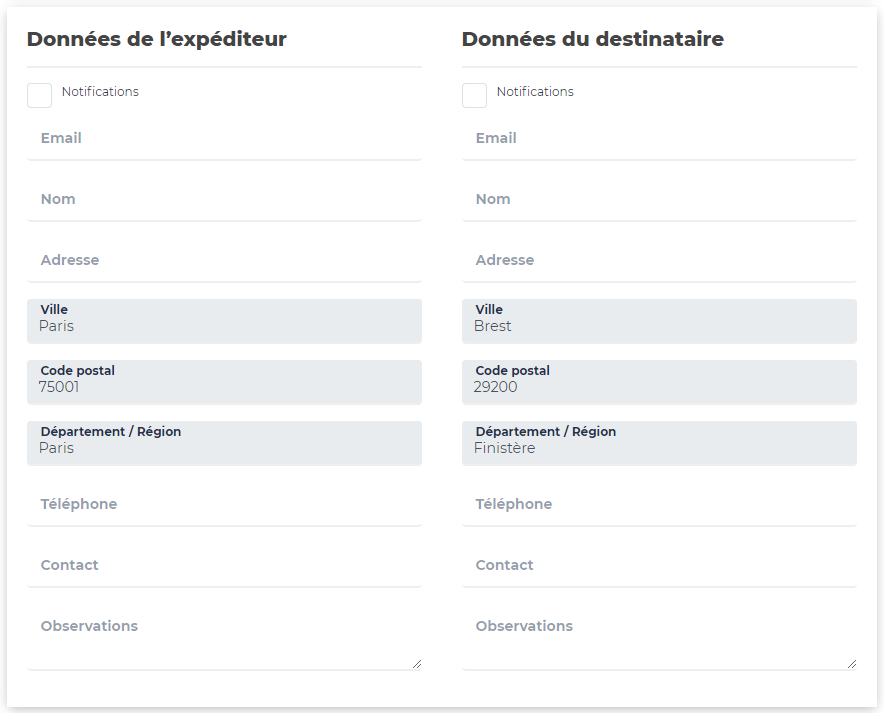Click the recipient Ville field showing Brest

(659, 321)
